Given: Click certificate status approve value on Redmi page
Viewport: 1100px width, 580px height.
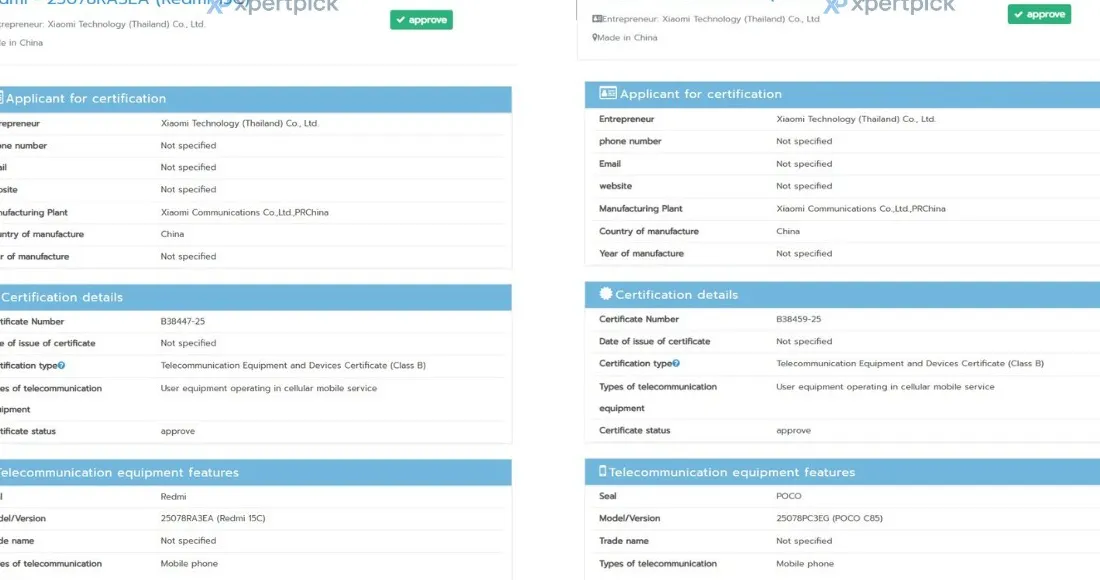Looking at the screenshot, I should [177, 431].
